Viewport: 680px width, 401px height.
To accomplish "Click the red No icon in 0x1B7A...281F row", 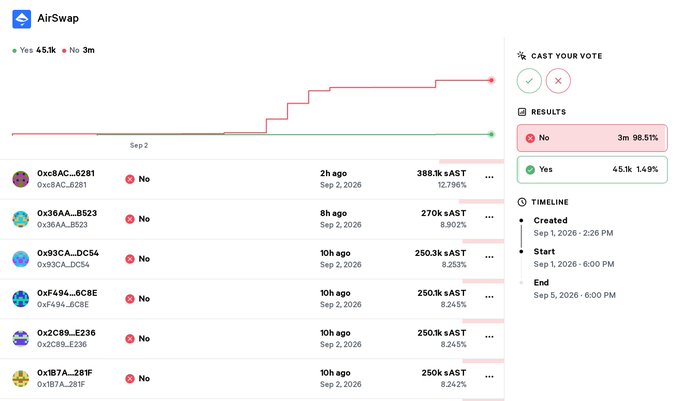I will point(130,378).
